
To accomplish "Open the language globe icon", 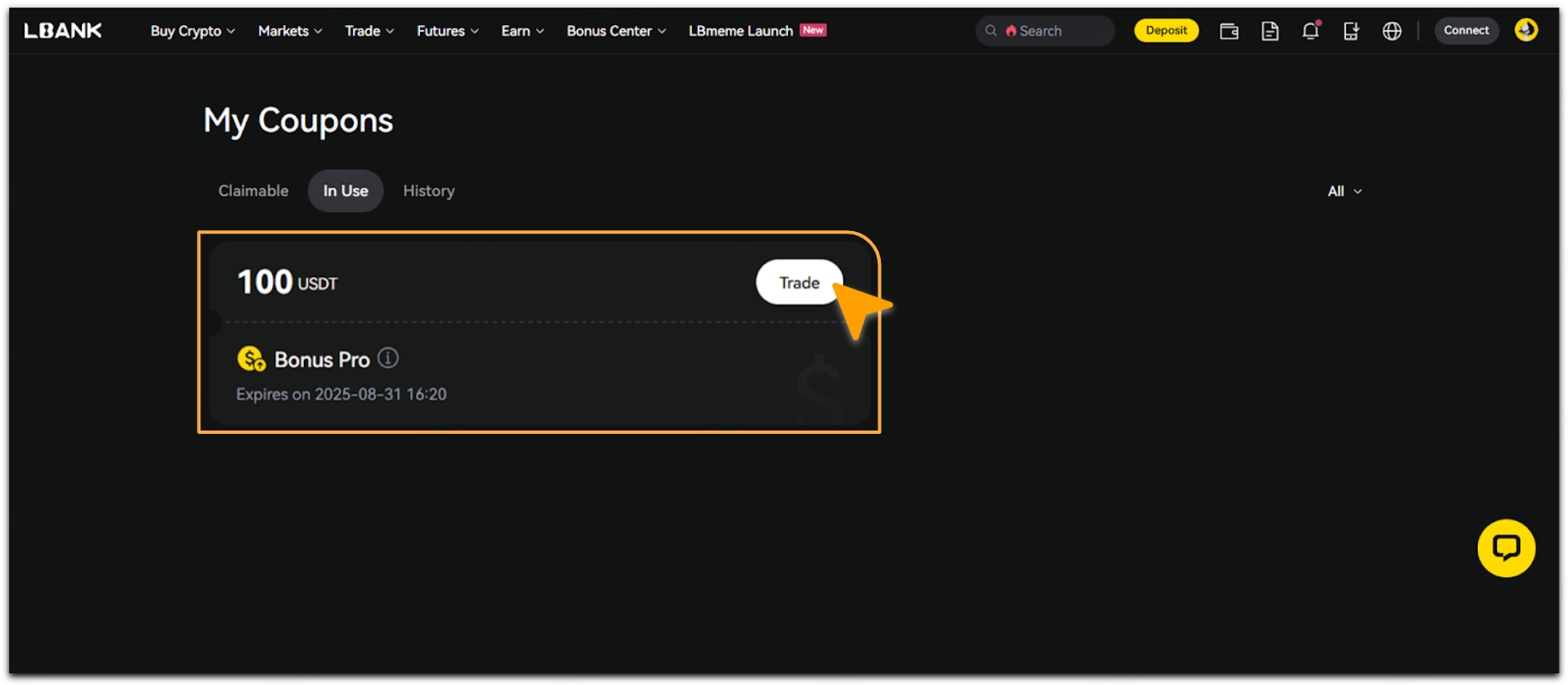I will pos(1391,31).
